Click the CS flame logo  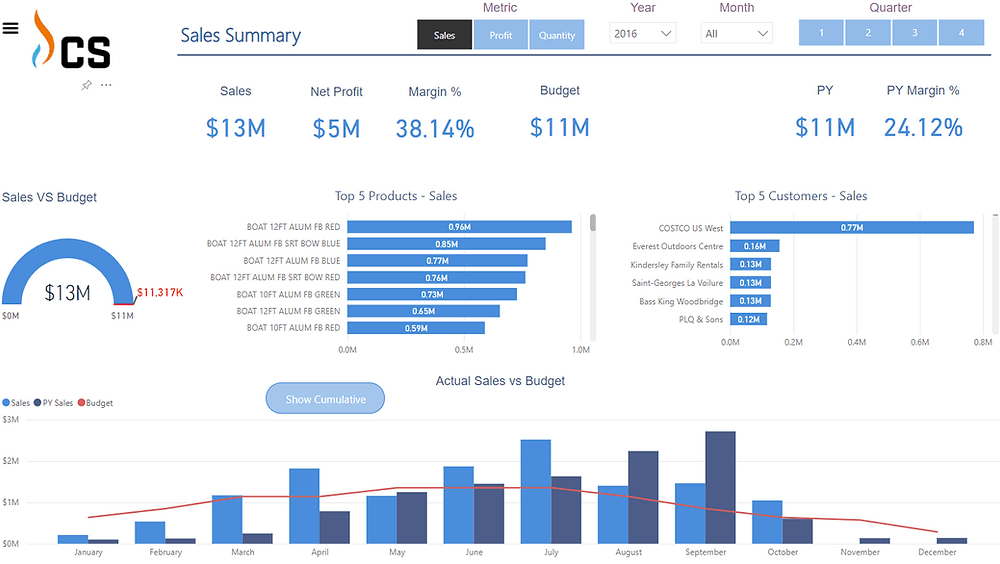pos(71,40)
